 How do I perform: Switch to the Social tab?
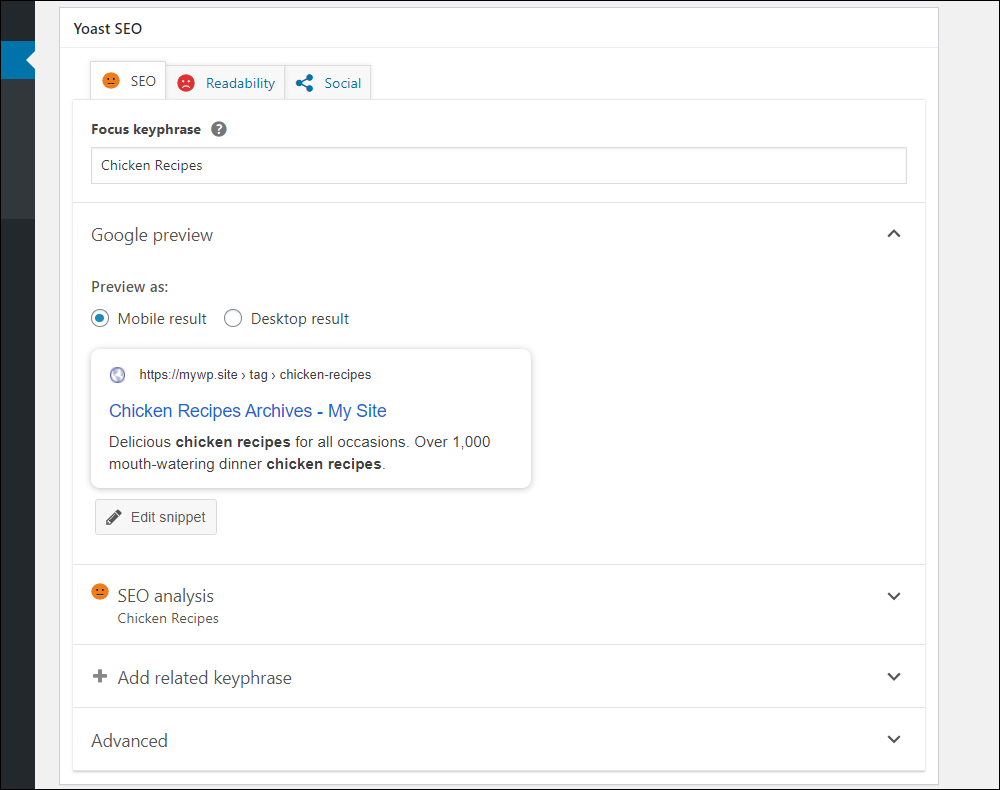[328, 83]
